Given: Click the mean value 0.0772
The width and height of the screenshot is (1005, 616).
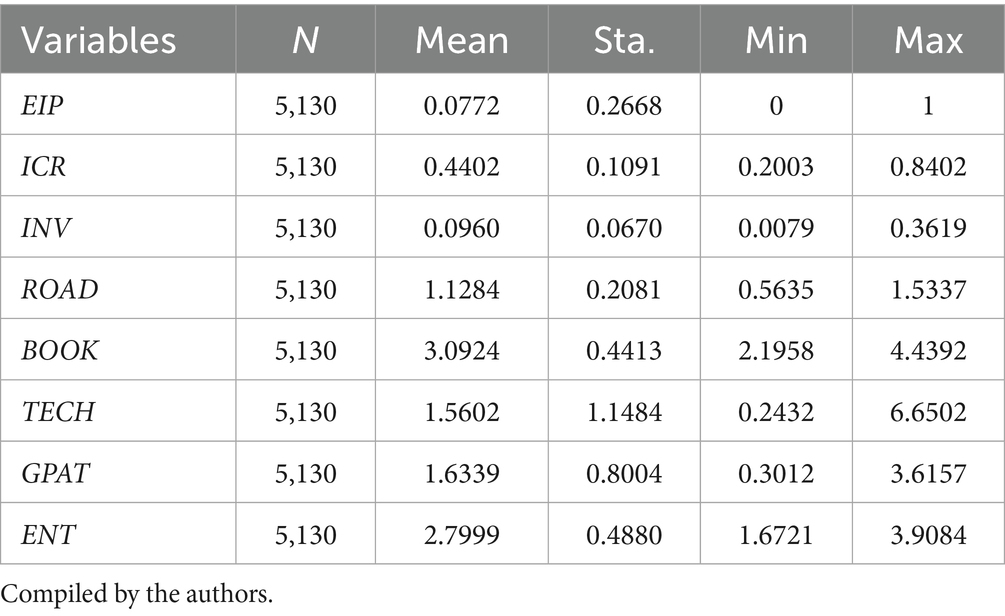Looking at the screenshot, I should point(461,105).
